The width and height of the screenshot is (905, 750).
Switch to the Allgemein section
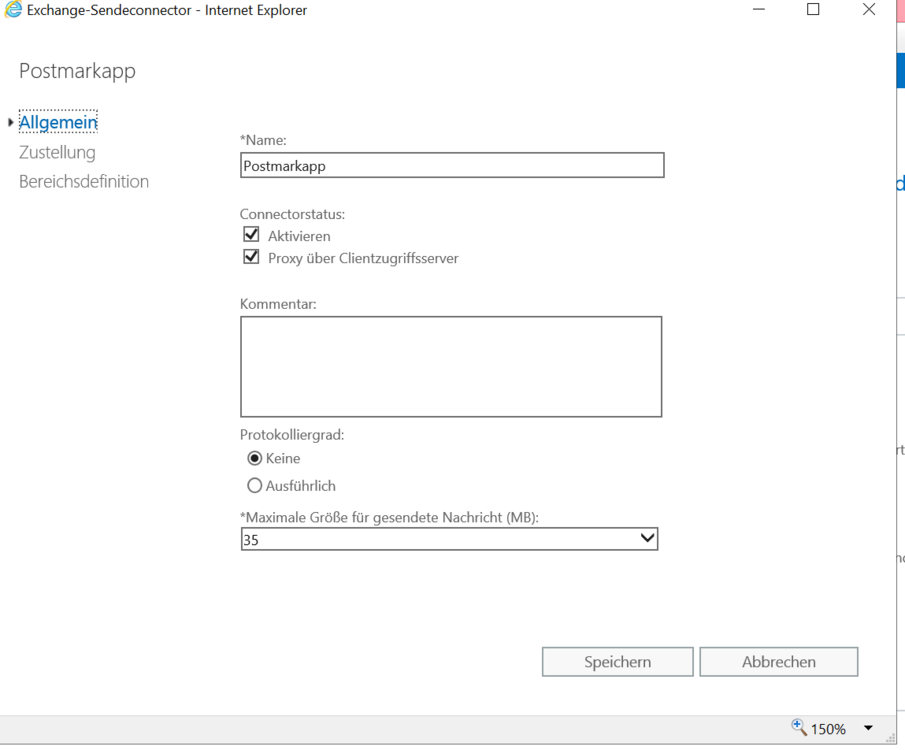tap(58, 122)
